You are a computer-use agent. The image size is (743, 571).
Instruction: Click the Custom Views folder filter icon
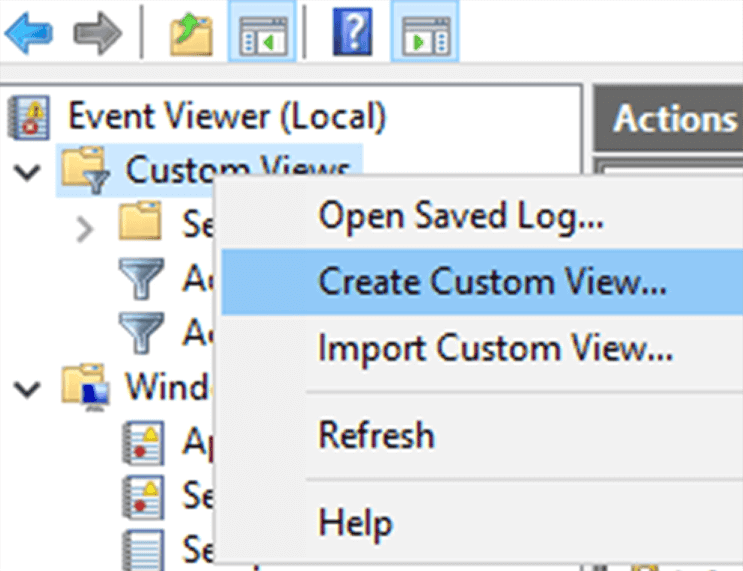click(86, 170)
